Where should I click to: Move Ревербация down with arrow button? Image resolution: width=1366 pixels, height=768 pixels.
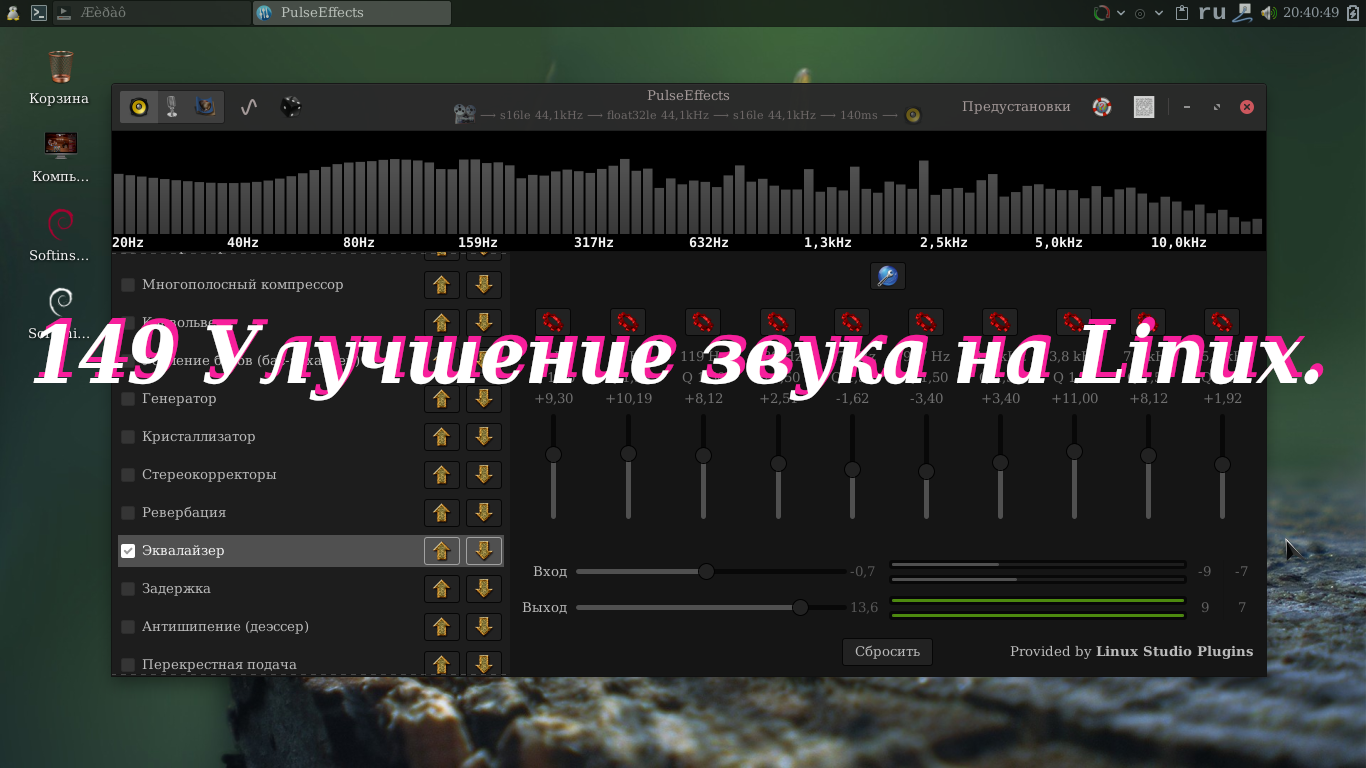pyautogui.click(x=484, y=513)
